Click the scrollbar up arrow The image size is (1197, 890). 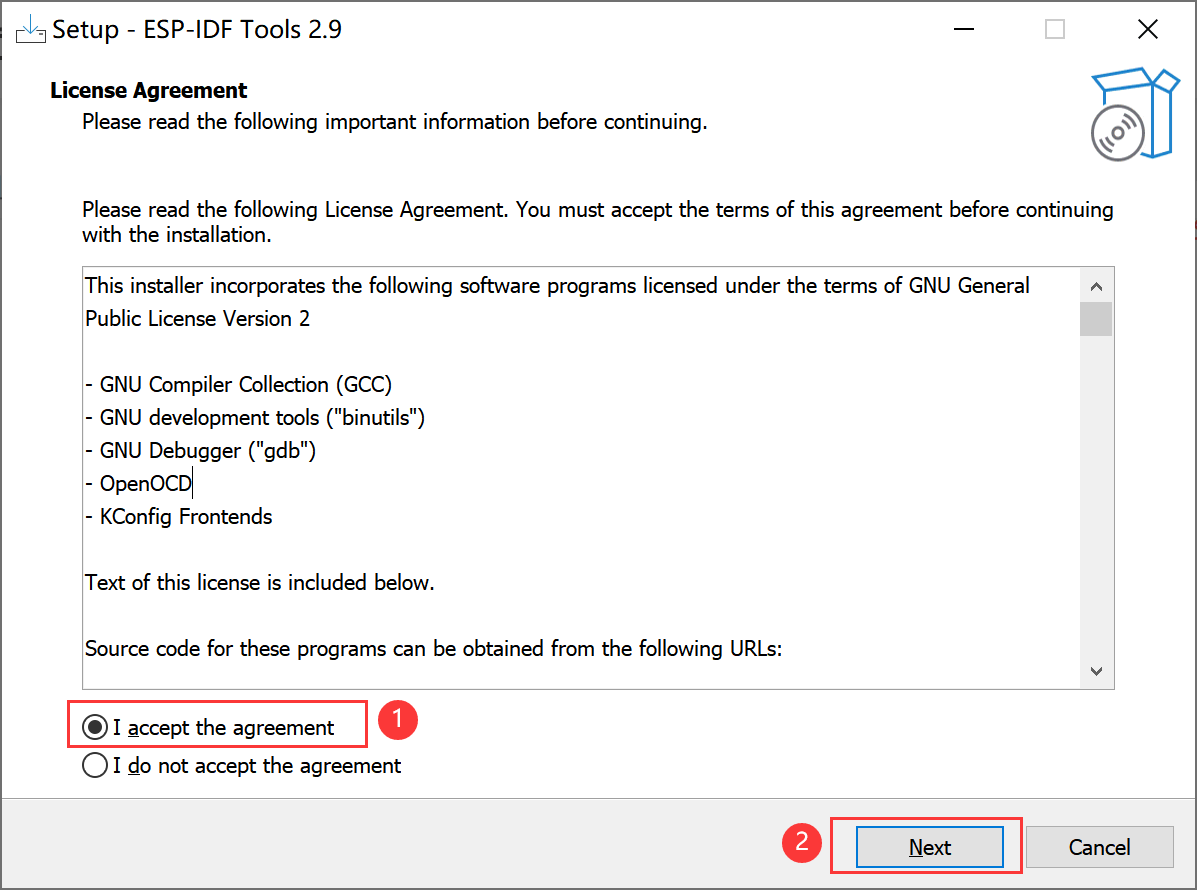click(x=1096, y=285)
